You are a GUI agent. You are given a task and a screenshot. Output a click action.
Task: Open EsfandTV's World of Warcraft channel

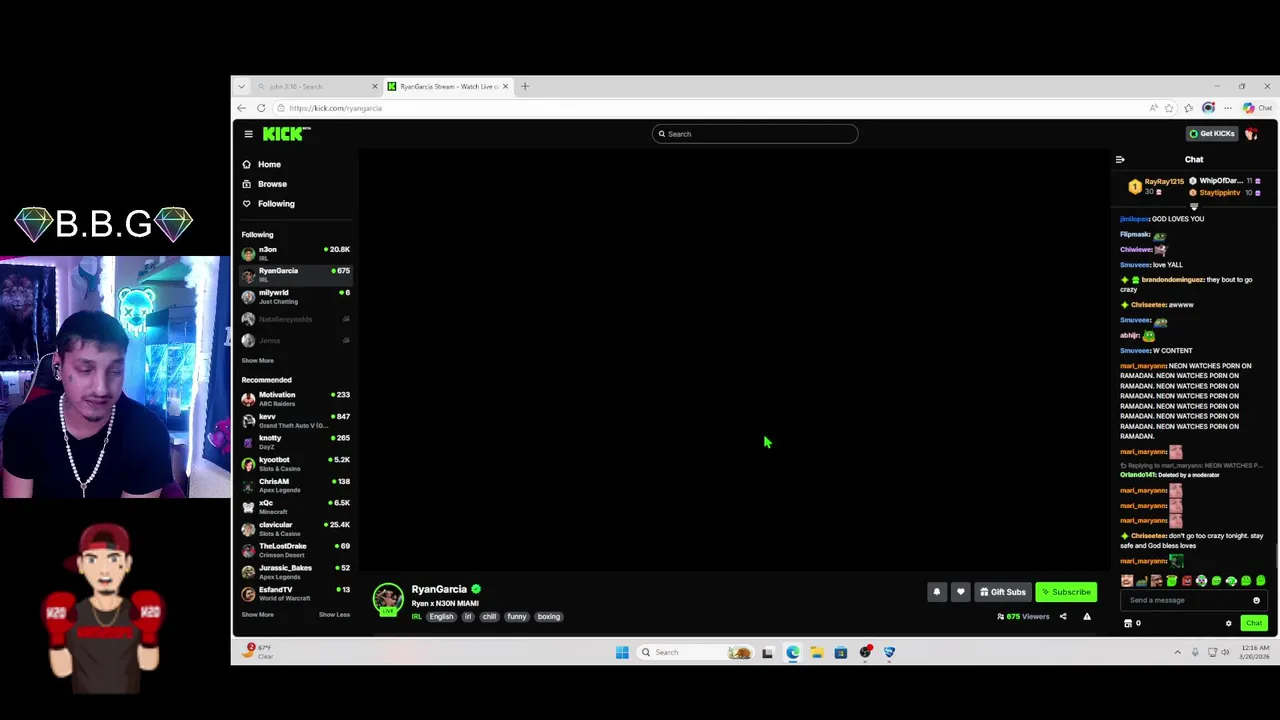(296, 594)
